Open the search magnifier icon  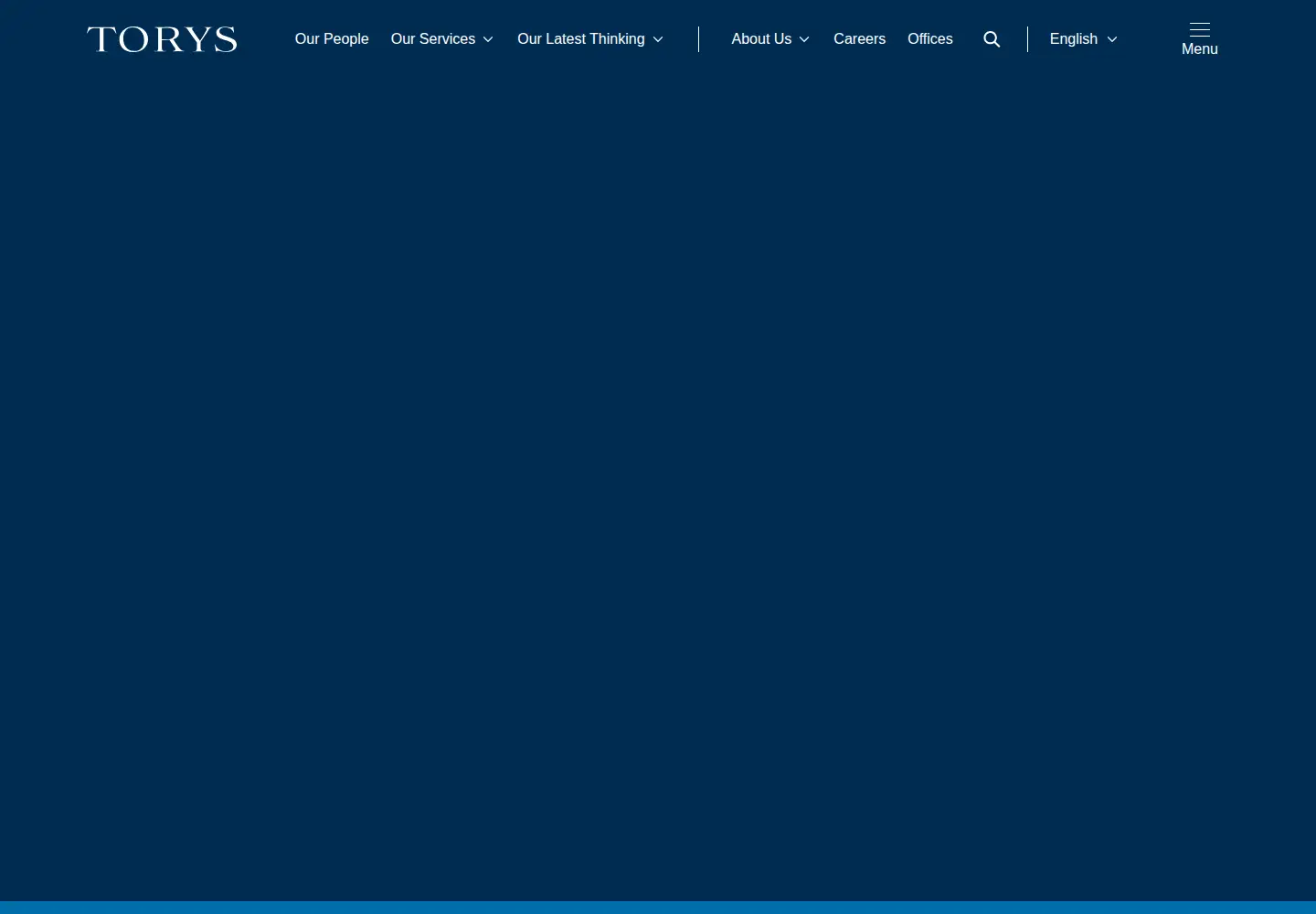click(x=992, y=39)
